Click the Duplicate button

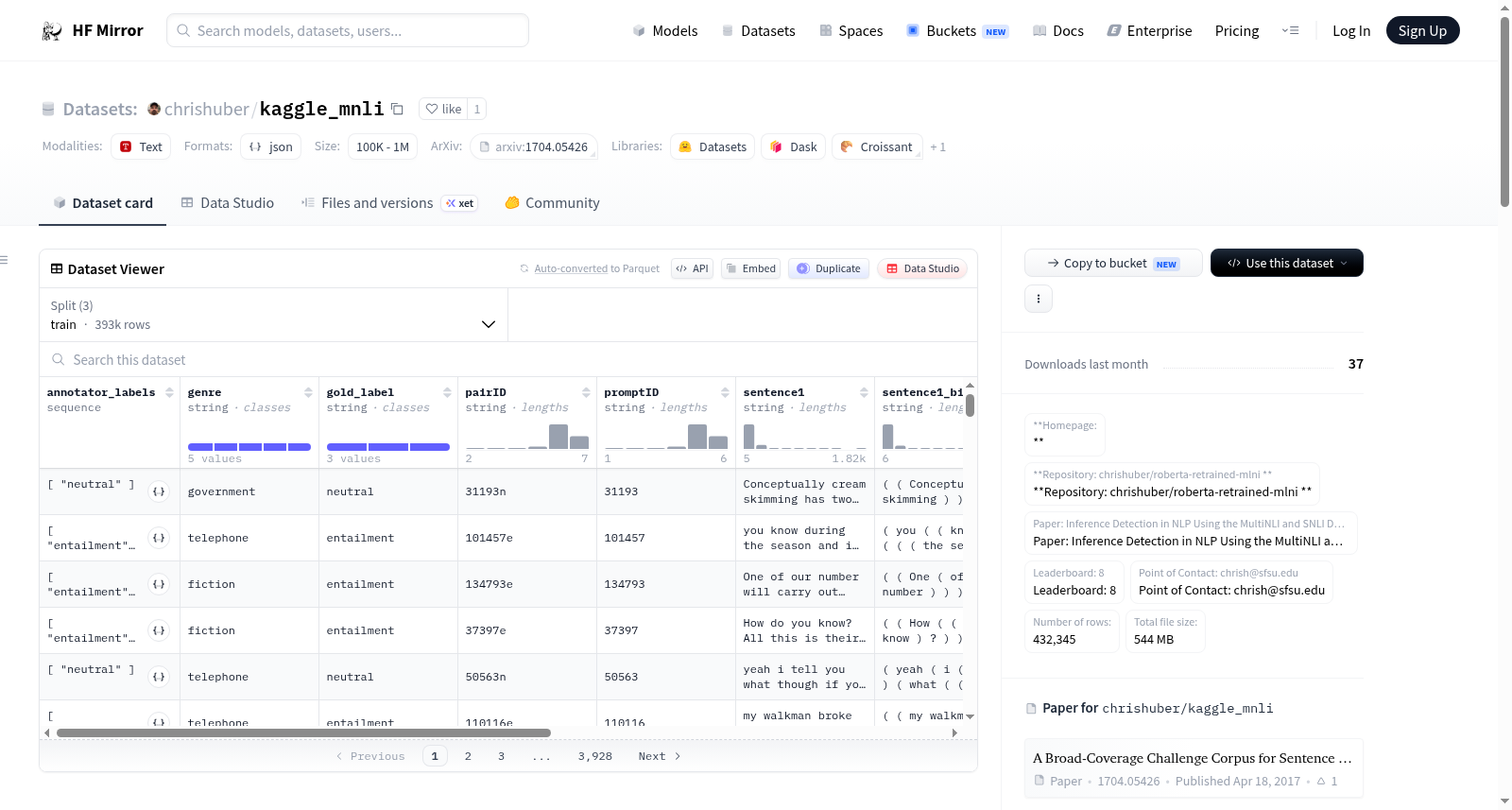(x=828, y=268)
